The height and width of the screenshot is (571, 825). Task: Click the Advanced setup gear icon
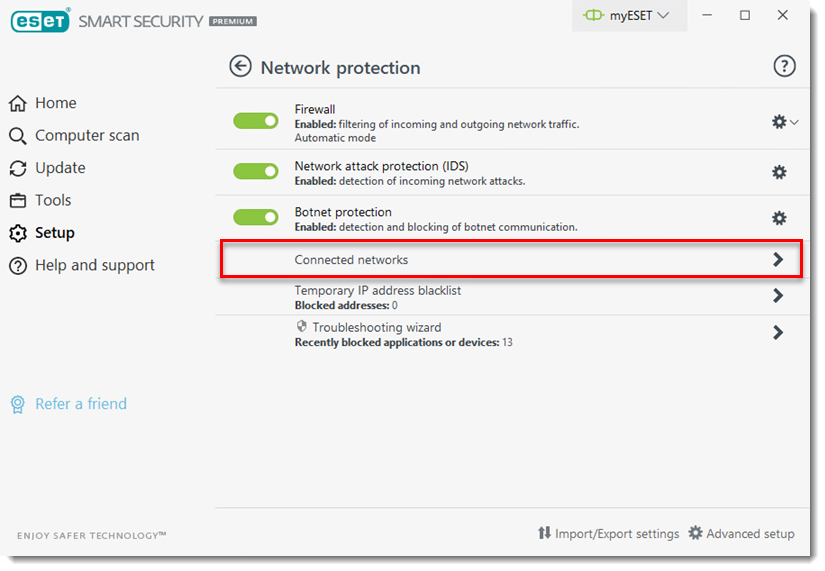[695, 534]
